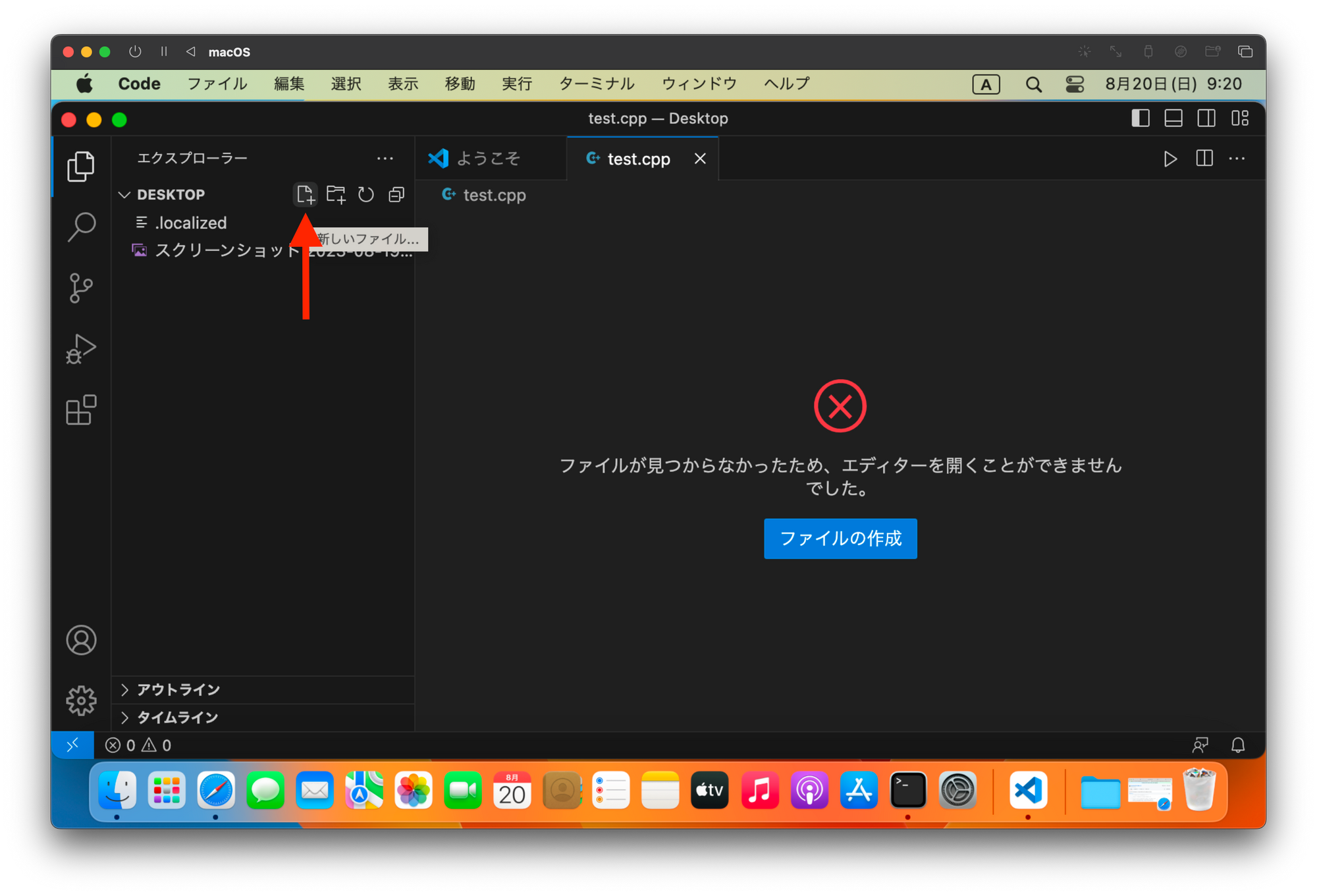Click the New File icon in explorer
The width and height of the screenshot is (1317, 896).
tap(305, 194)
